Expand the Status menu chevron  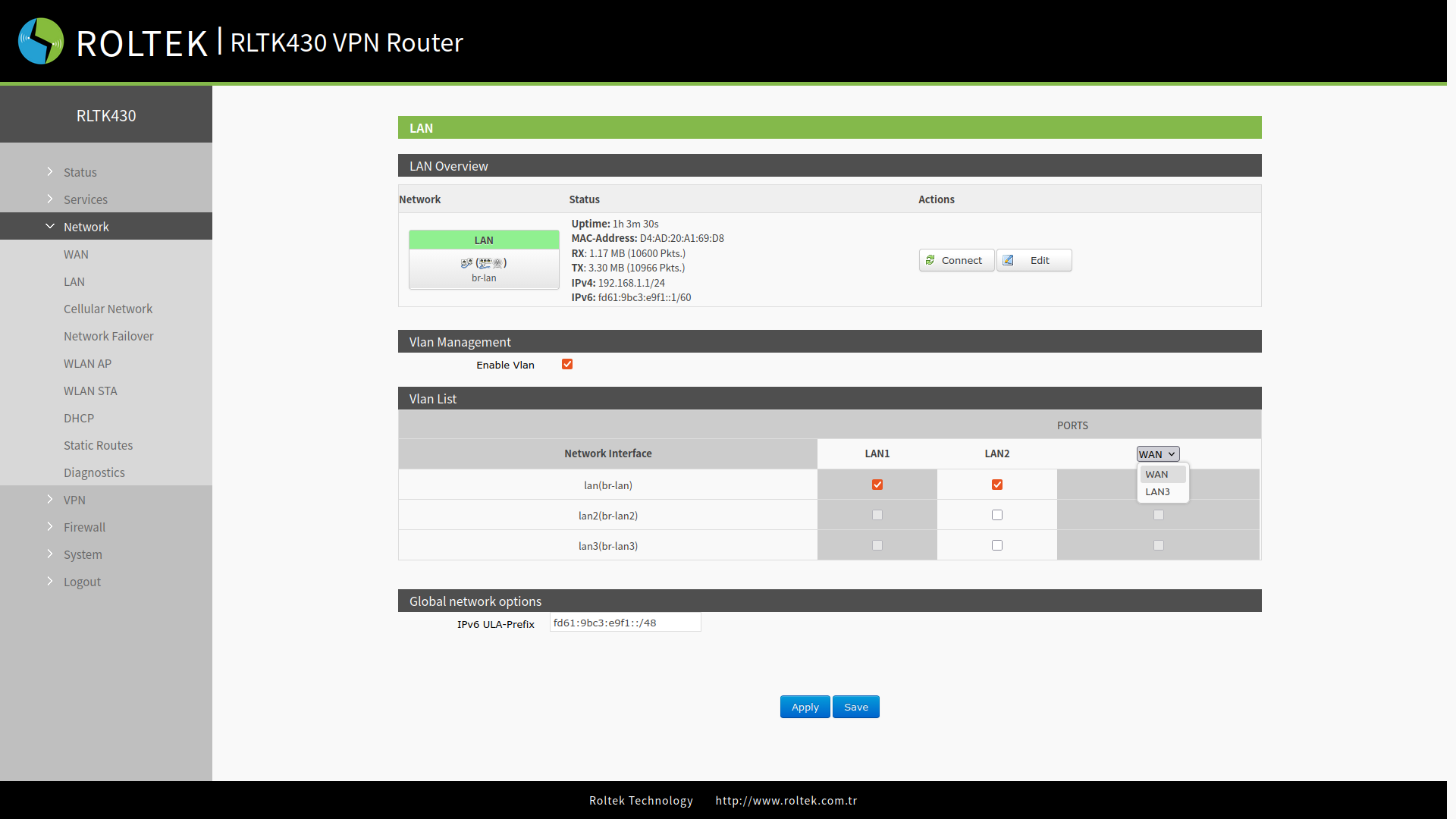(50, 171)
